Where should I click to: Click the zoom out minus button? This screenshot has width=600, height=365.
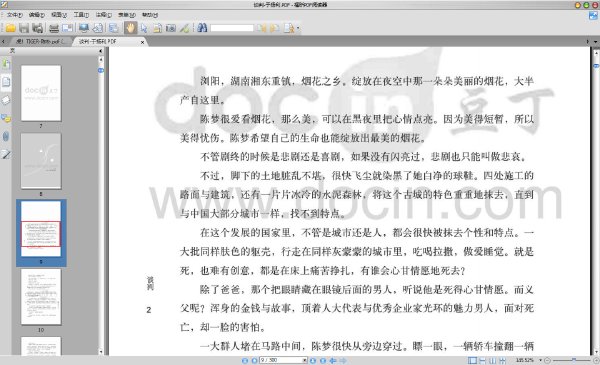click(x=548, y=360)
